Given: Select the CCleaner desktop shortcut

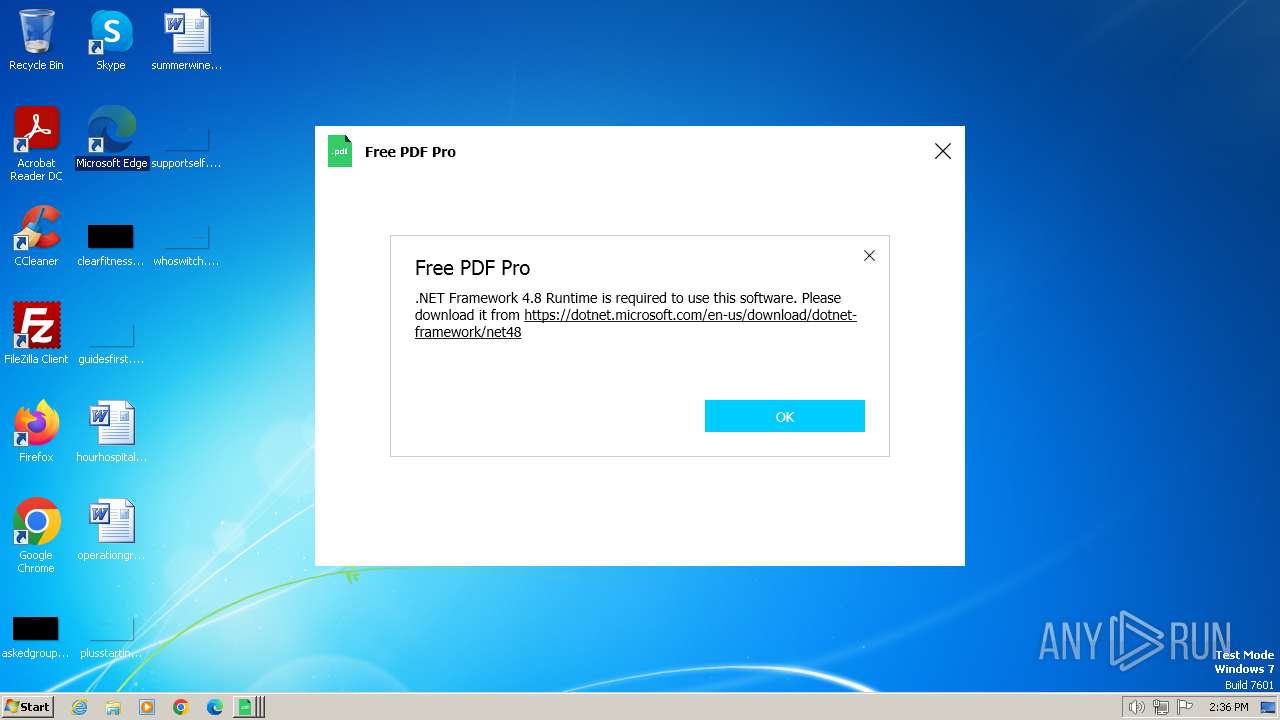Looking at the screenshot, I should [x=36, y=236].
